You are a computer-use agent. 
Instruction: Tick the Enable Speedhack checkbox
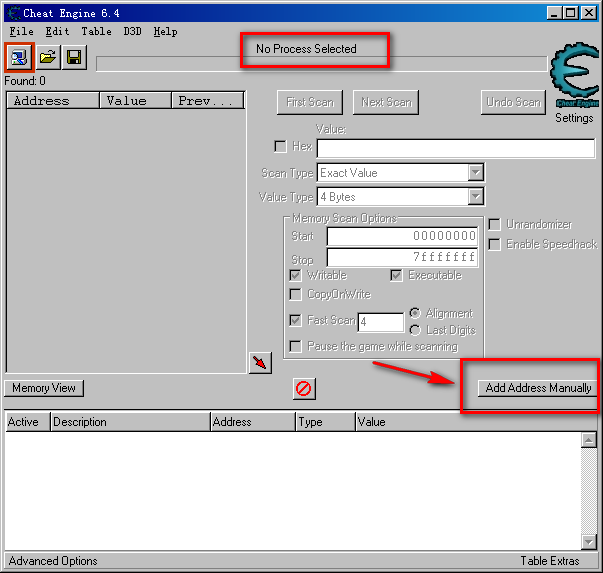click(x=495, y=244)
